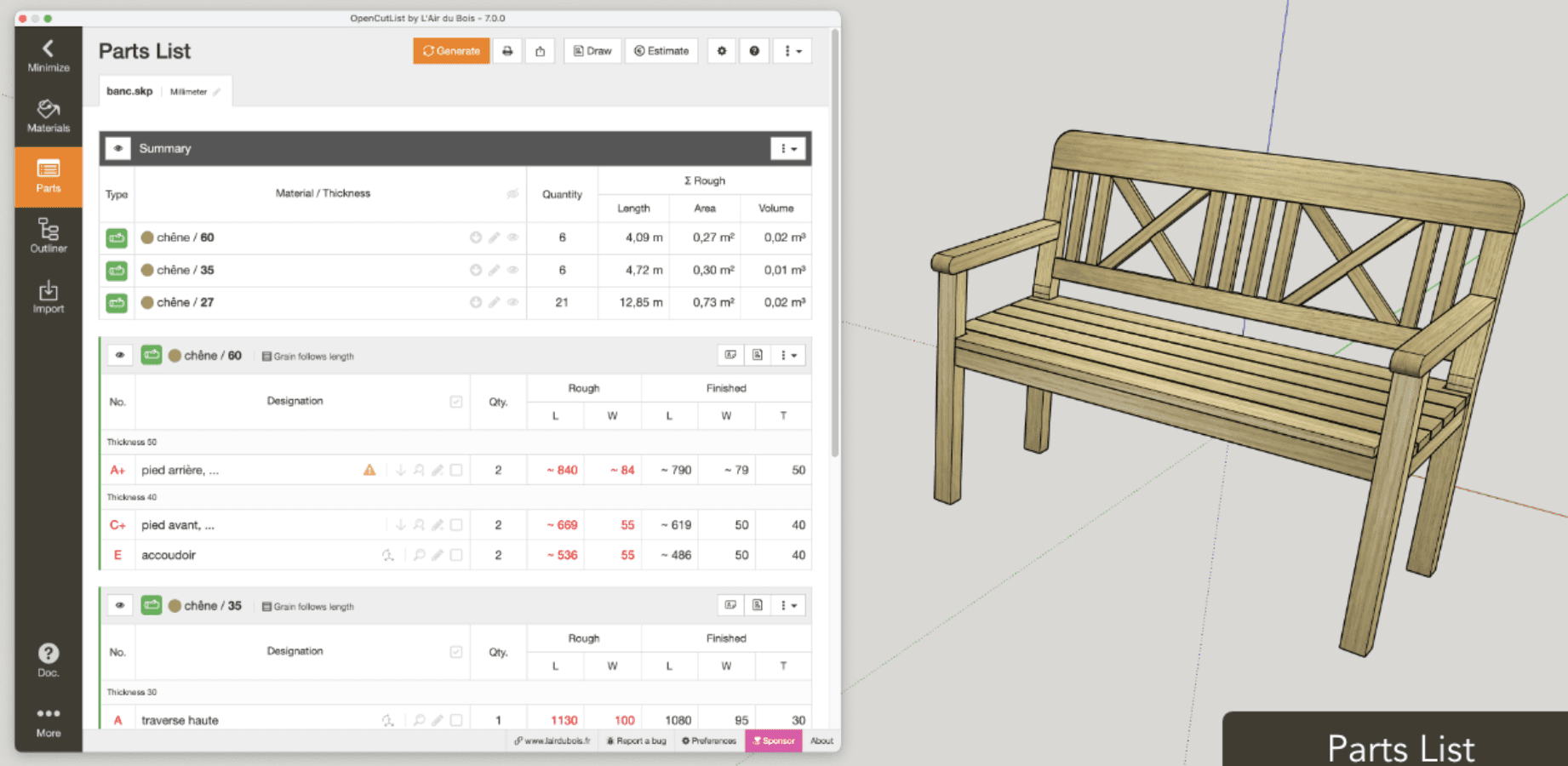Click the Estimate button
The width and height of the screenshot is (1568, 766).
pyautogui.click(x=661, y=51)
